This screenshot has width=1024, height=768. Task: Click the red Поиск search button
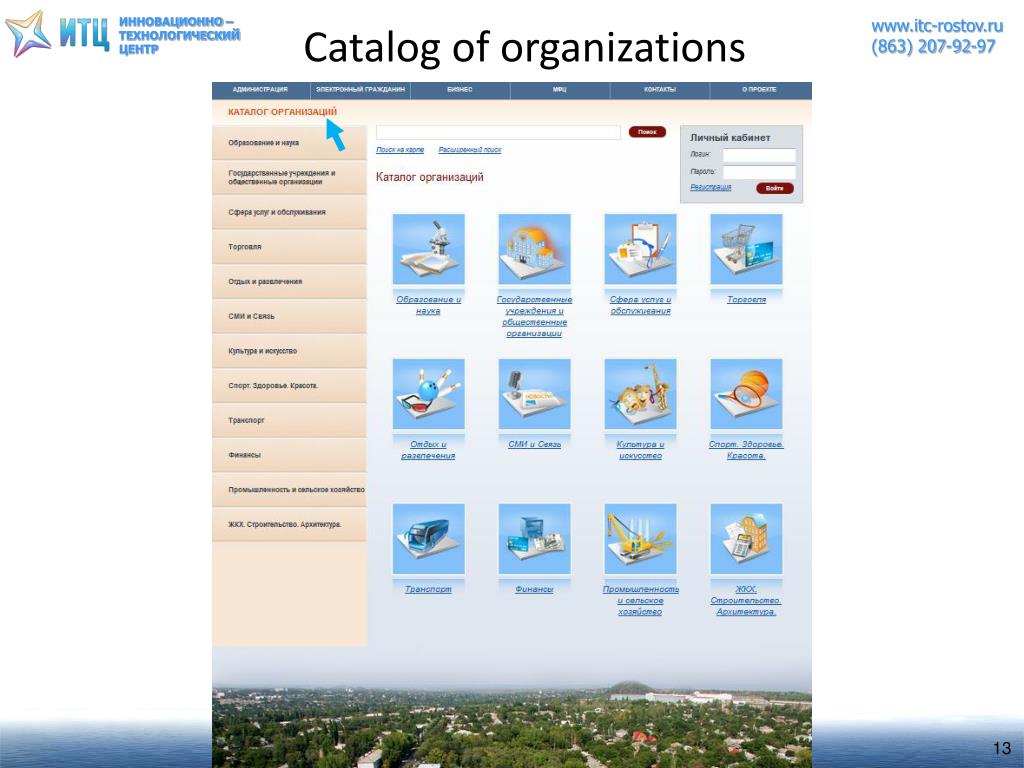647,132
